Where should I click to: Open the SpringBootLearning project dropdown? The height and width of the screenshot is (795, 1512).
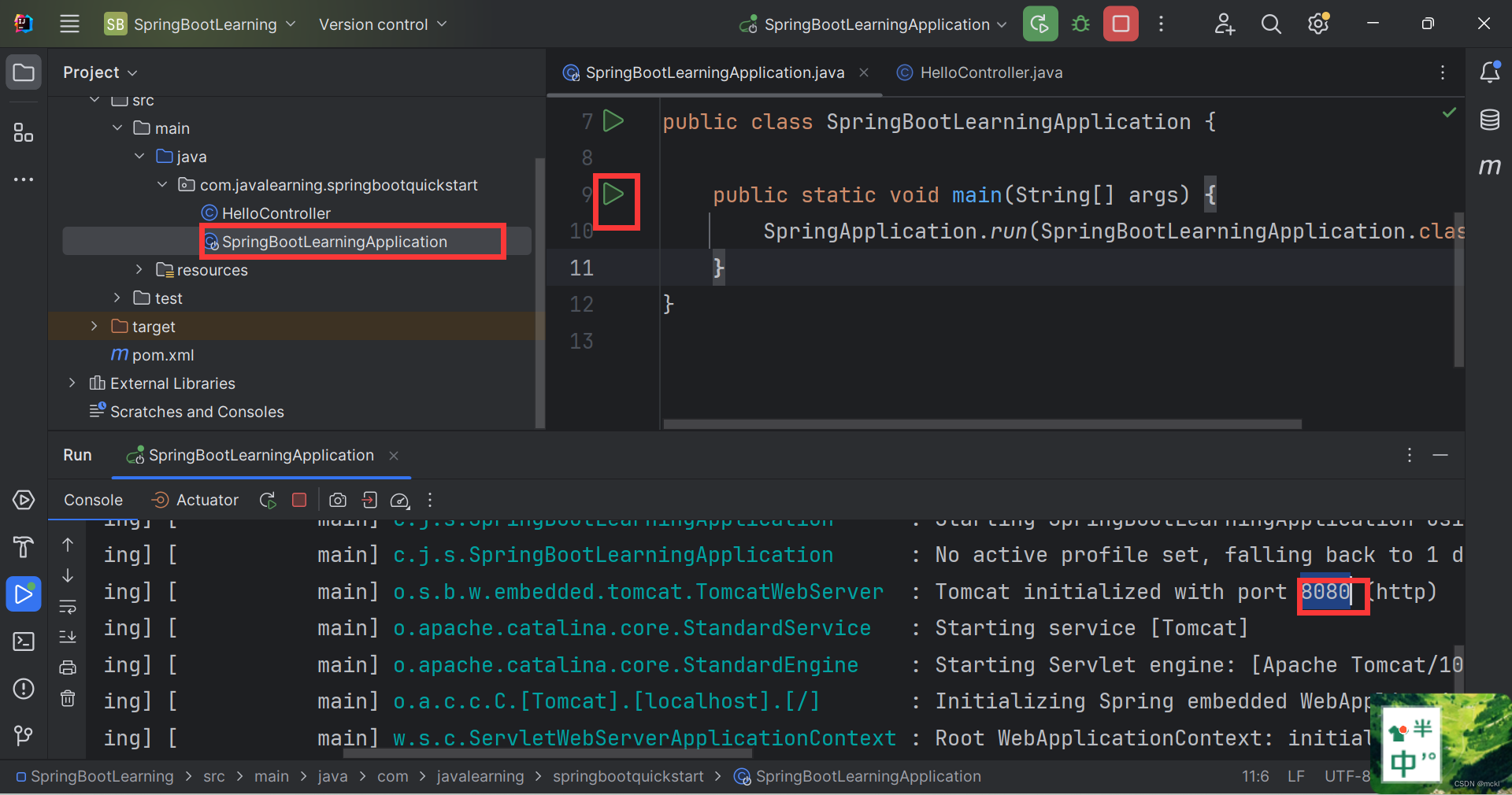point(201,24)
